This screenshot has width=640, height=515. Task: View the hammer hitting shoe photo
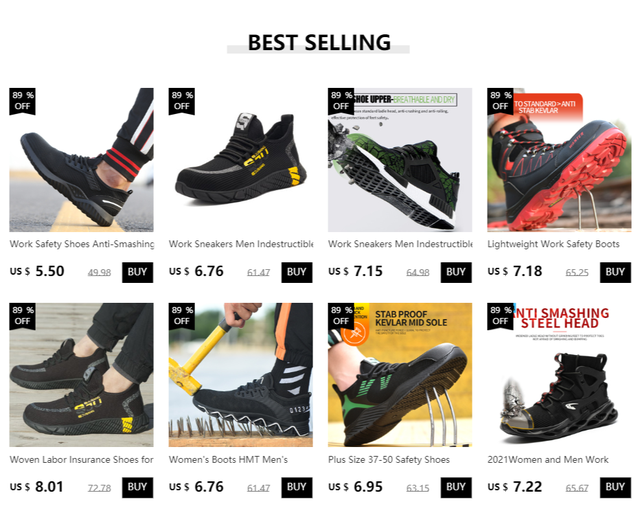pos(240,375)
